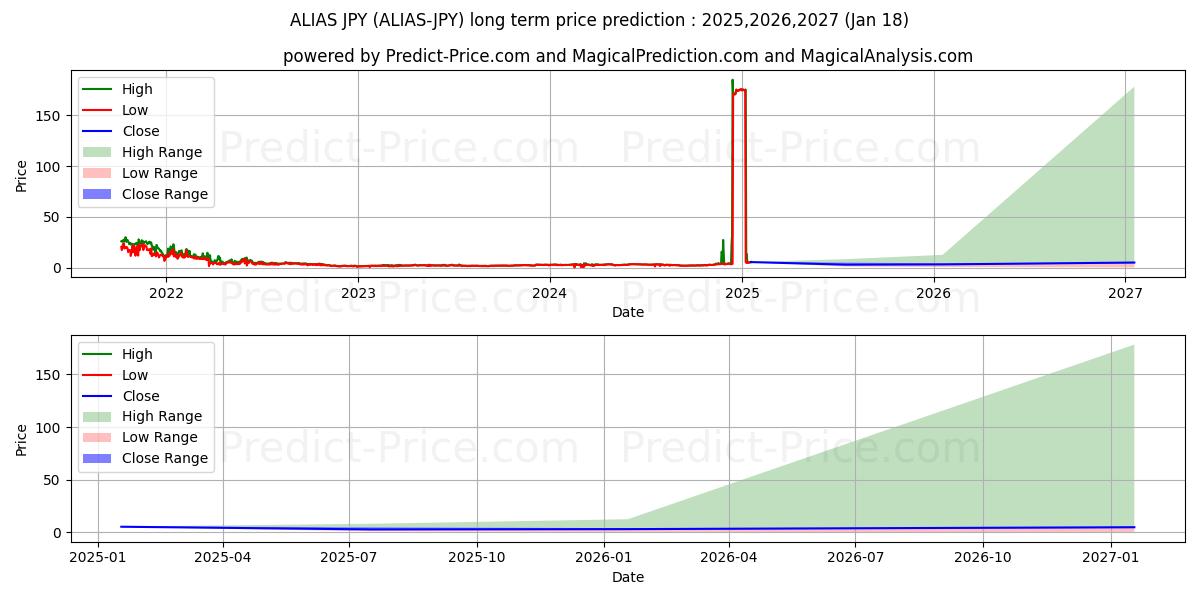The image size is (1200, 600).
Task: Click the green High Range swatch in bottom legend
Action: coord(98,416)
